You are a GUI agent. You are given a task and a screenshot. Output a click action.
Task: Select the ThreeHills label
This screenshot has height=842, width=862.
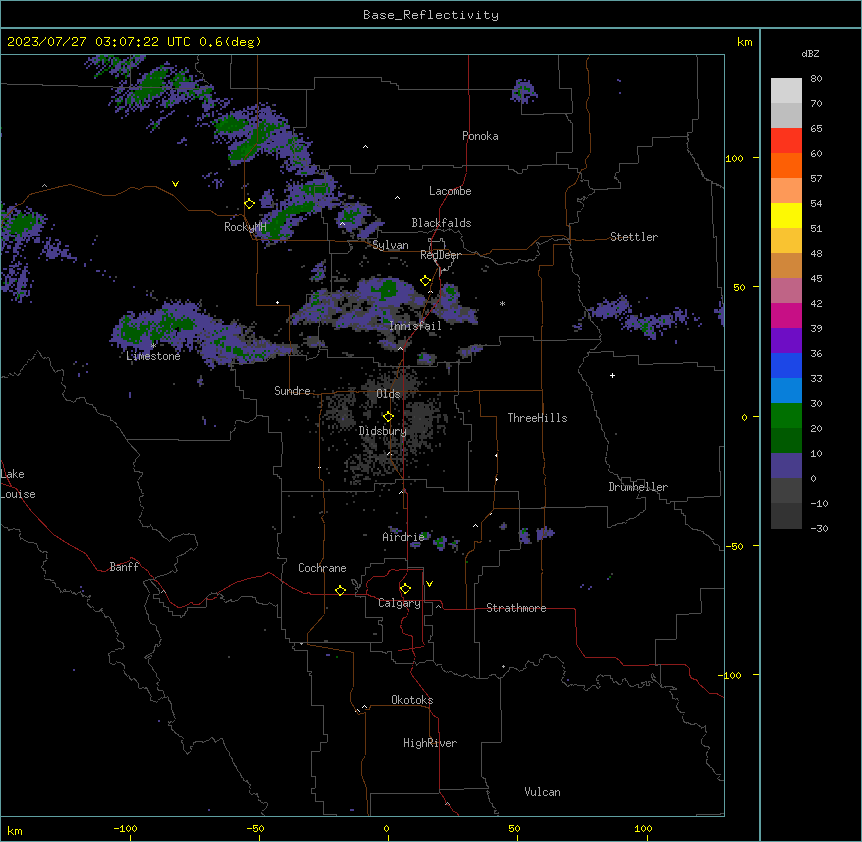pyautogui.click(x=537, y=418)
